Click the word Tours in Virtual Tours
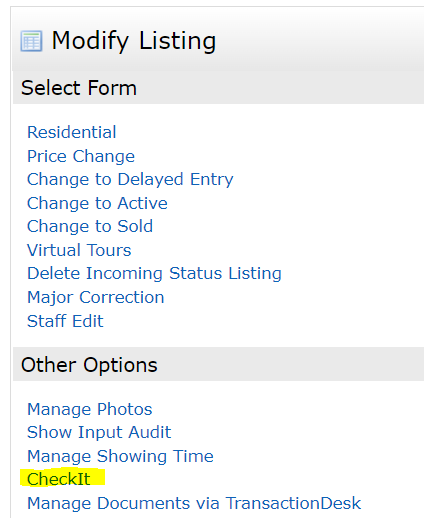424x518 pixels. coord(109,250)
